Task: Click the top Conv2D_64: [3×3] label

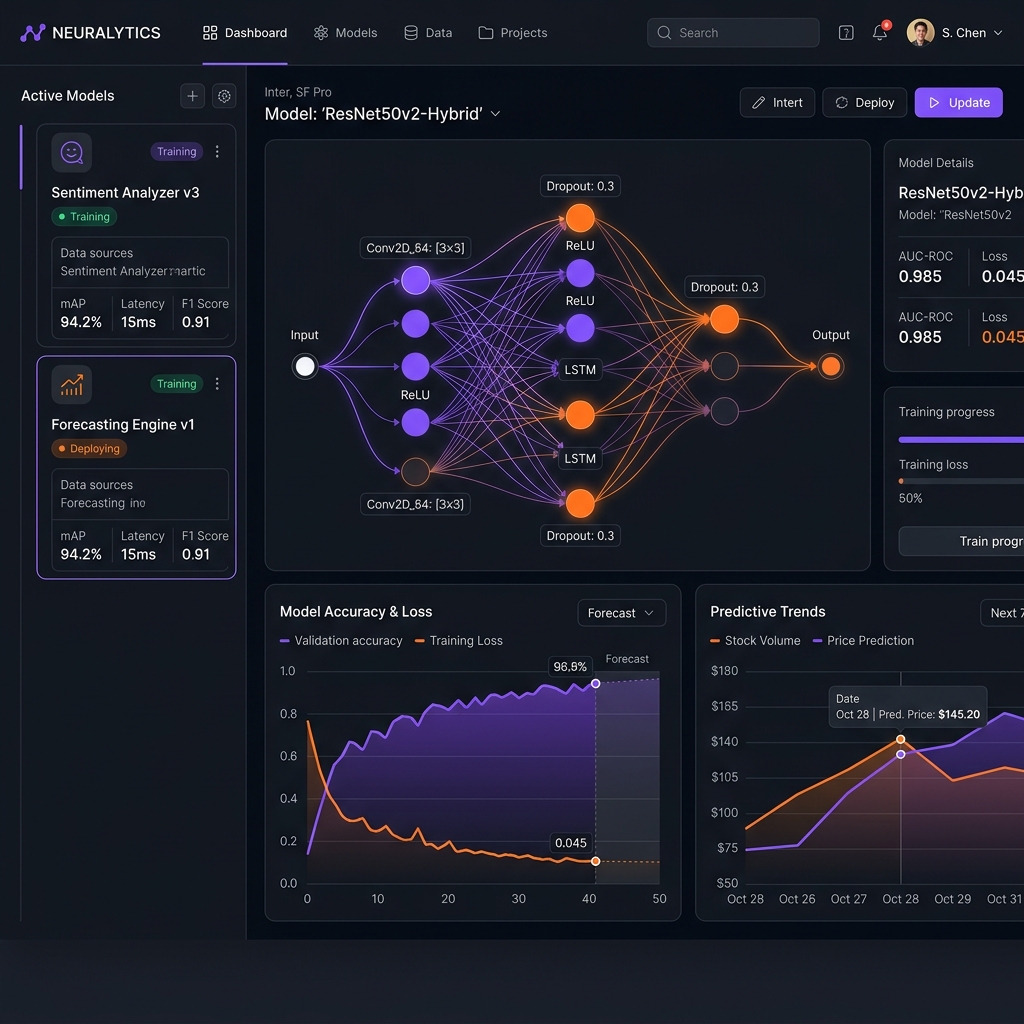Action: pos(415,248)
